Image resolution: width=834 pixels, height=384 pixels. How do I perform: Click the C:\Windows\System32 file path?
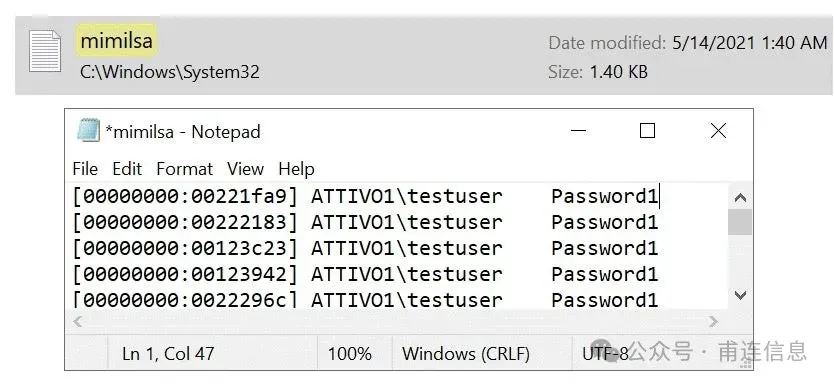[170, 72]
